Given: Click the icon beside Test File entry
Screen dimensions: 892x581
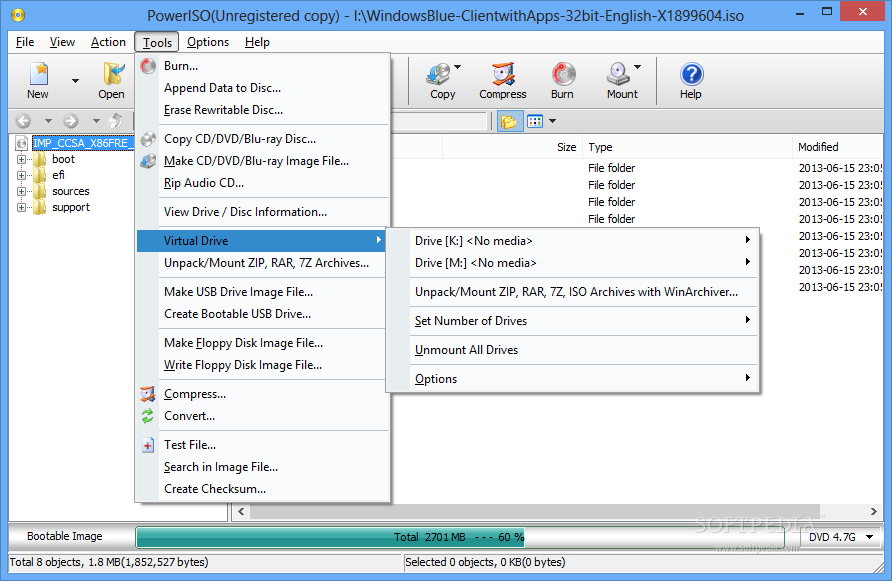Looking at the screenshot, I should (148, 445).
